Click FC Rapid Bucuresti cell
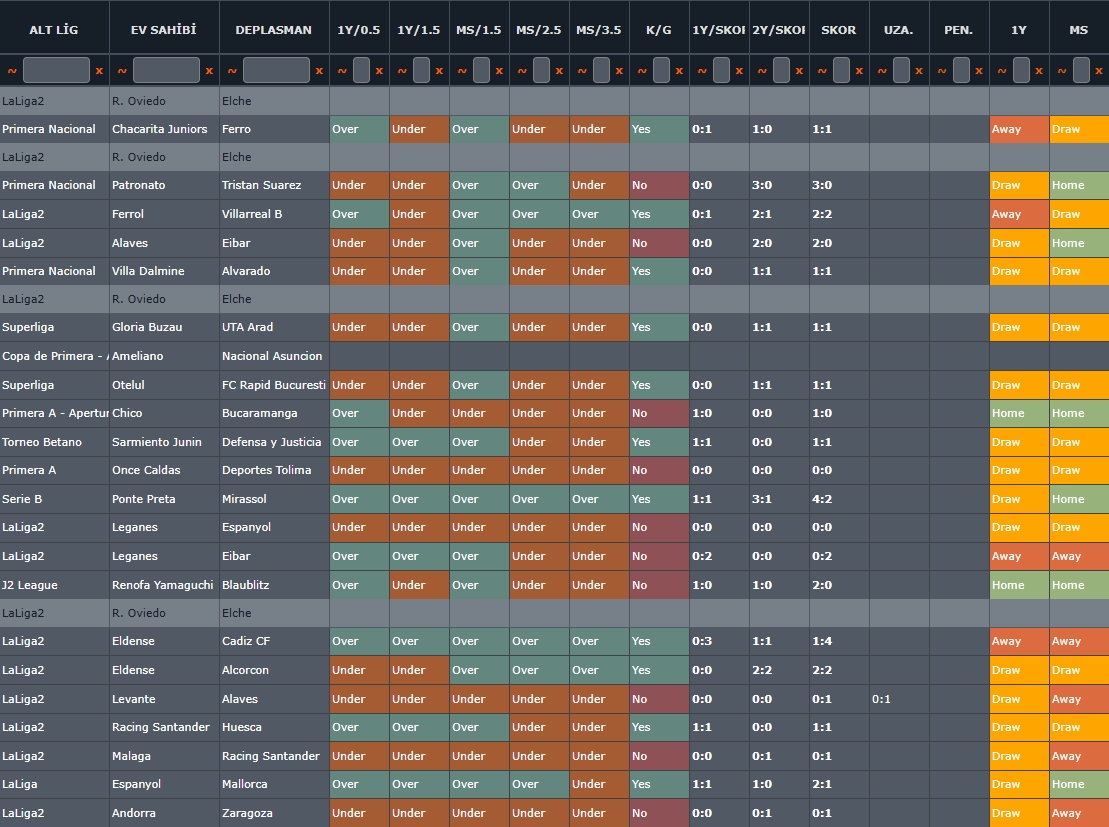Image resolution: width=1109 pixels, height=827 pixels. (274, 385)
